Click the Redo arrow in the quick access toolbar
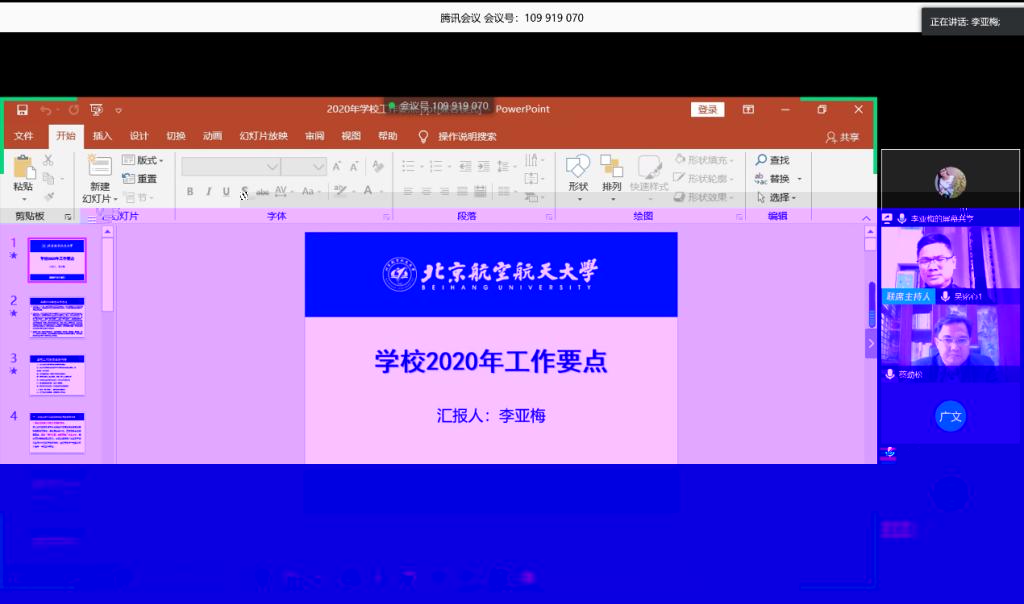 [x=74, y=110]
